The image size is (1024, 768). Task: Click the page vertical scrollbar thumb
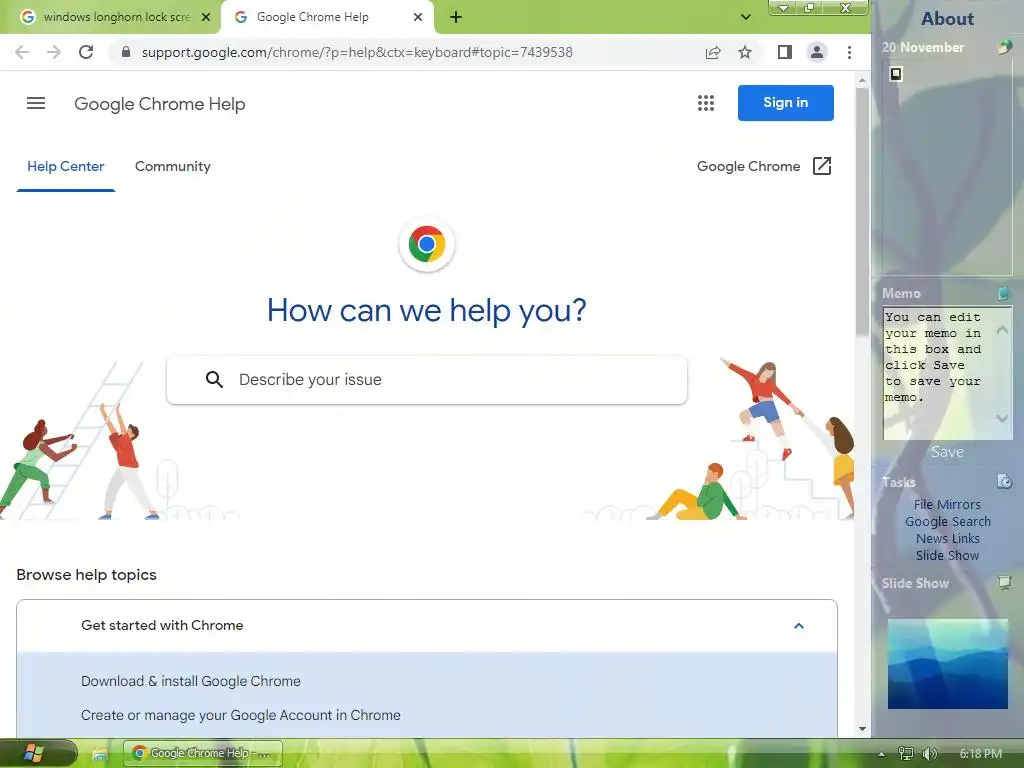(x=862, y=212)
